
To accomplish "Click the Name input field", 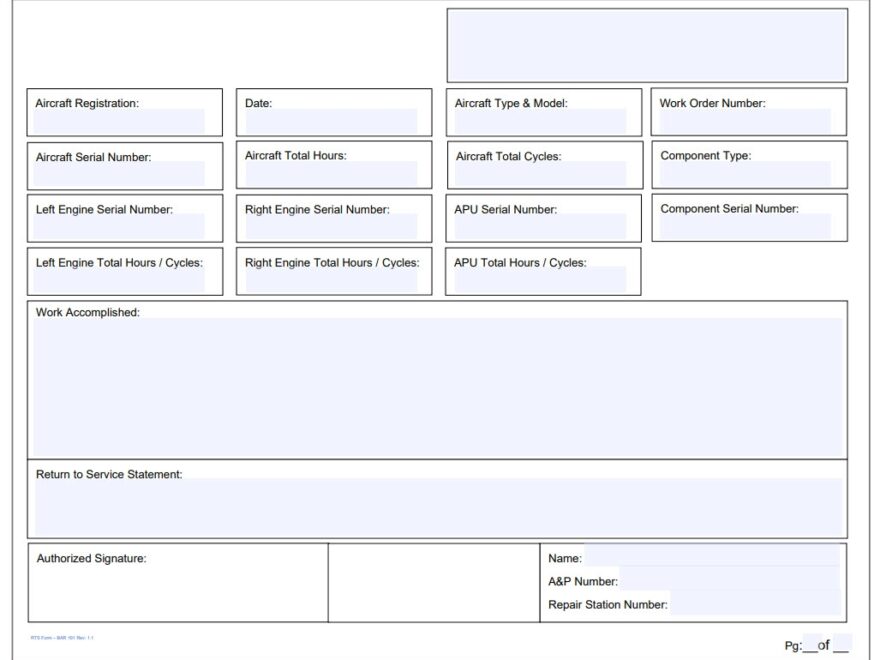I will click(712, 556).
